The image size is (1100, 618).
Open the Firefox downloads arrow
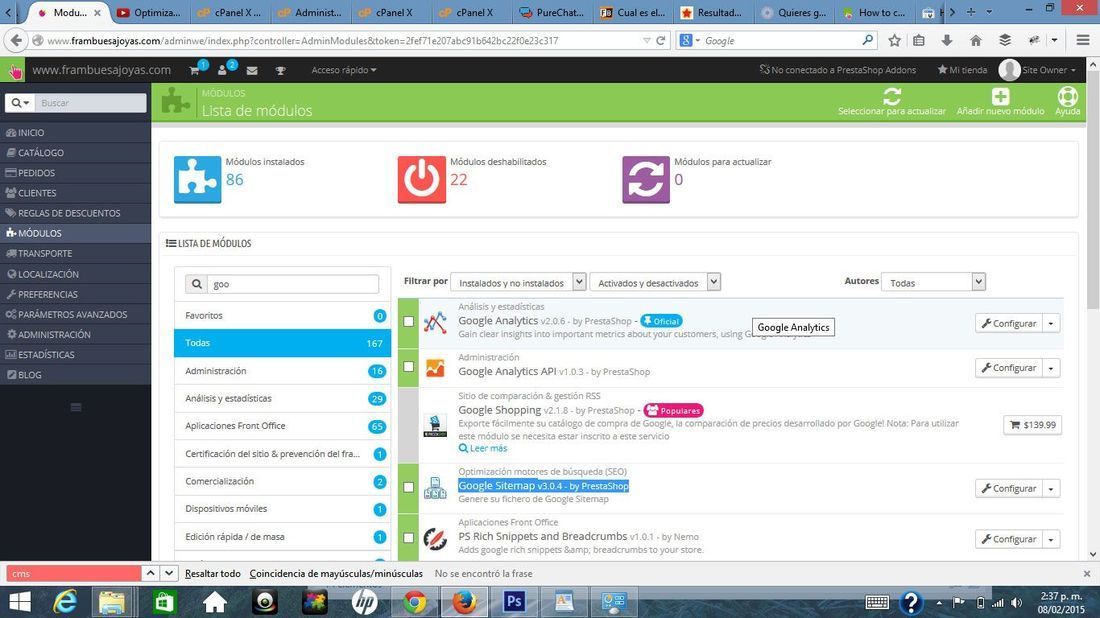946,41
